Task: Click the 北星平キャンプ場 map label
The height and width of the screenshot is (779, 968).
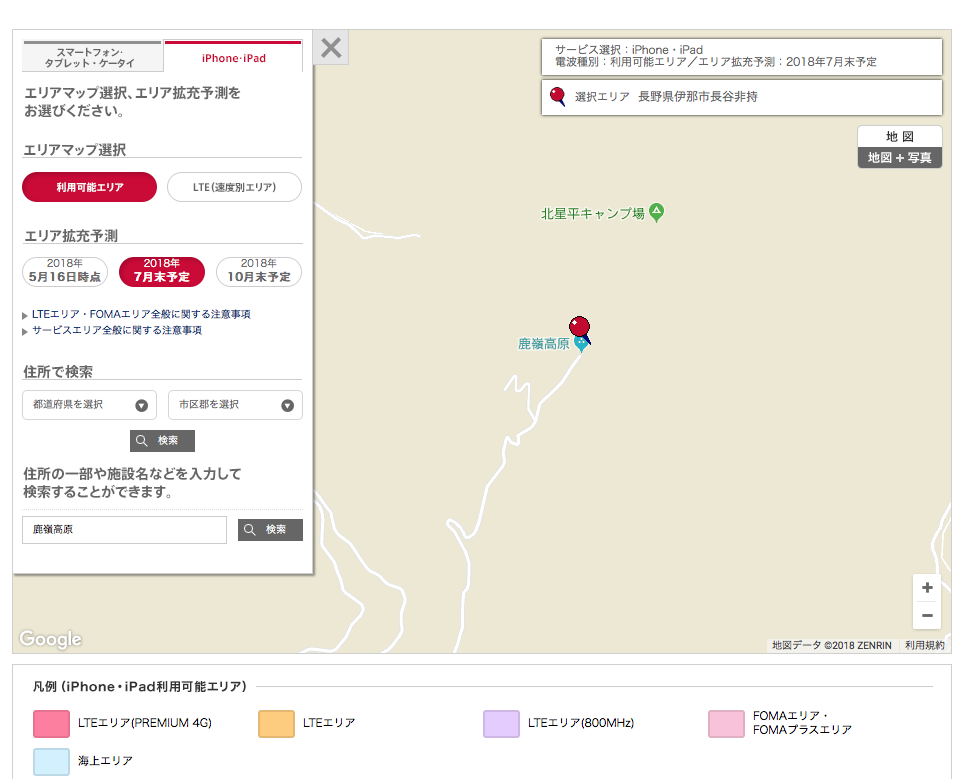Action: click(593, 214)
